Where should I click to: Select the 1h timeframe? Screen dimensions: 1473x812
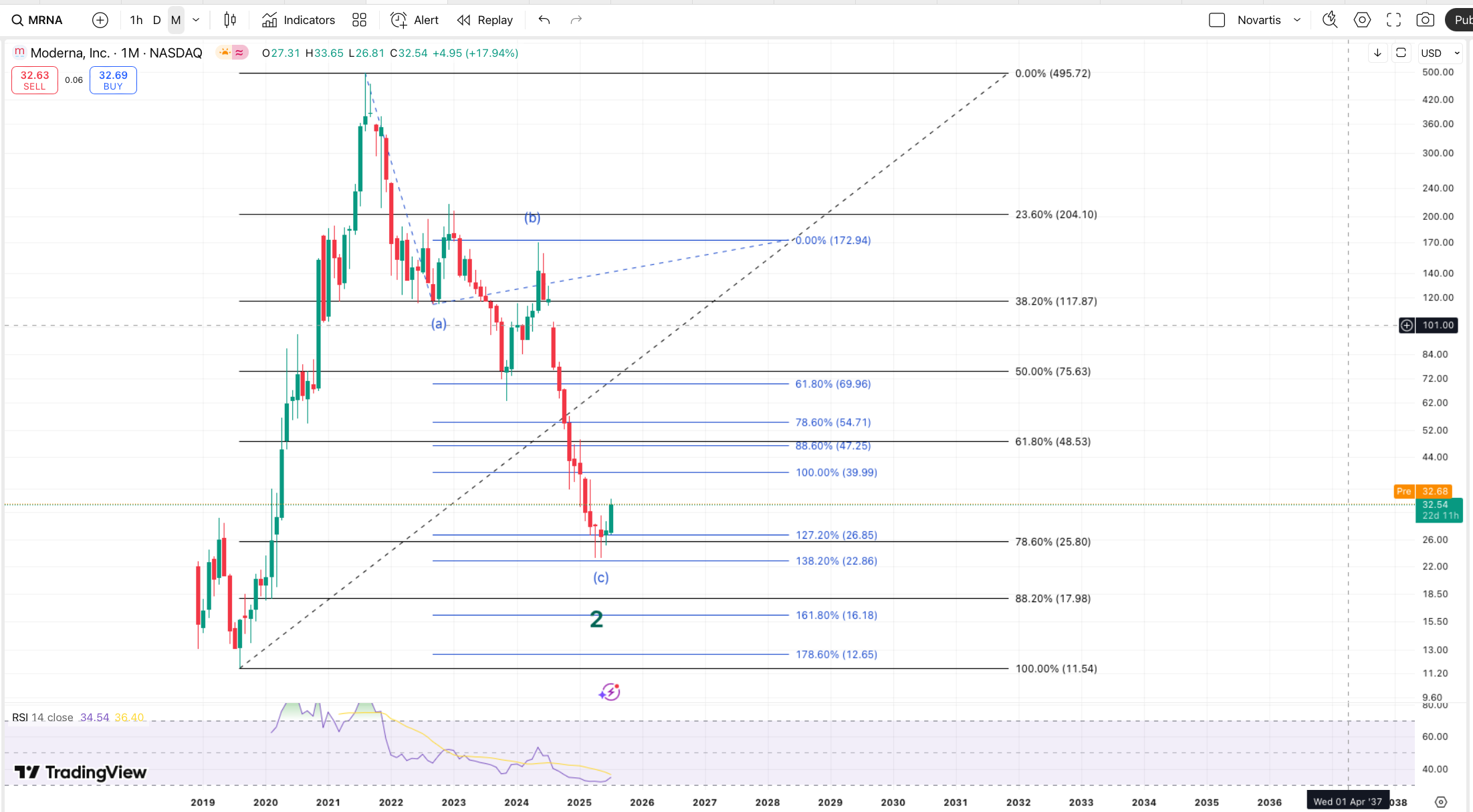(x=136, y=20)
